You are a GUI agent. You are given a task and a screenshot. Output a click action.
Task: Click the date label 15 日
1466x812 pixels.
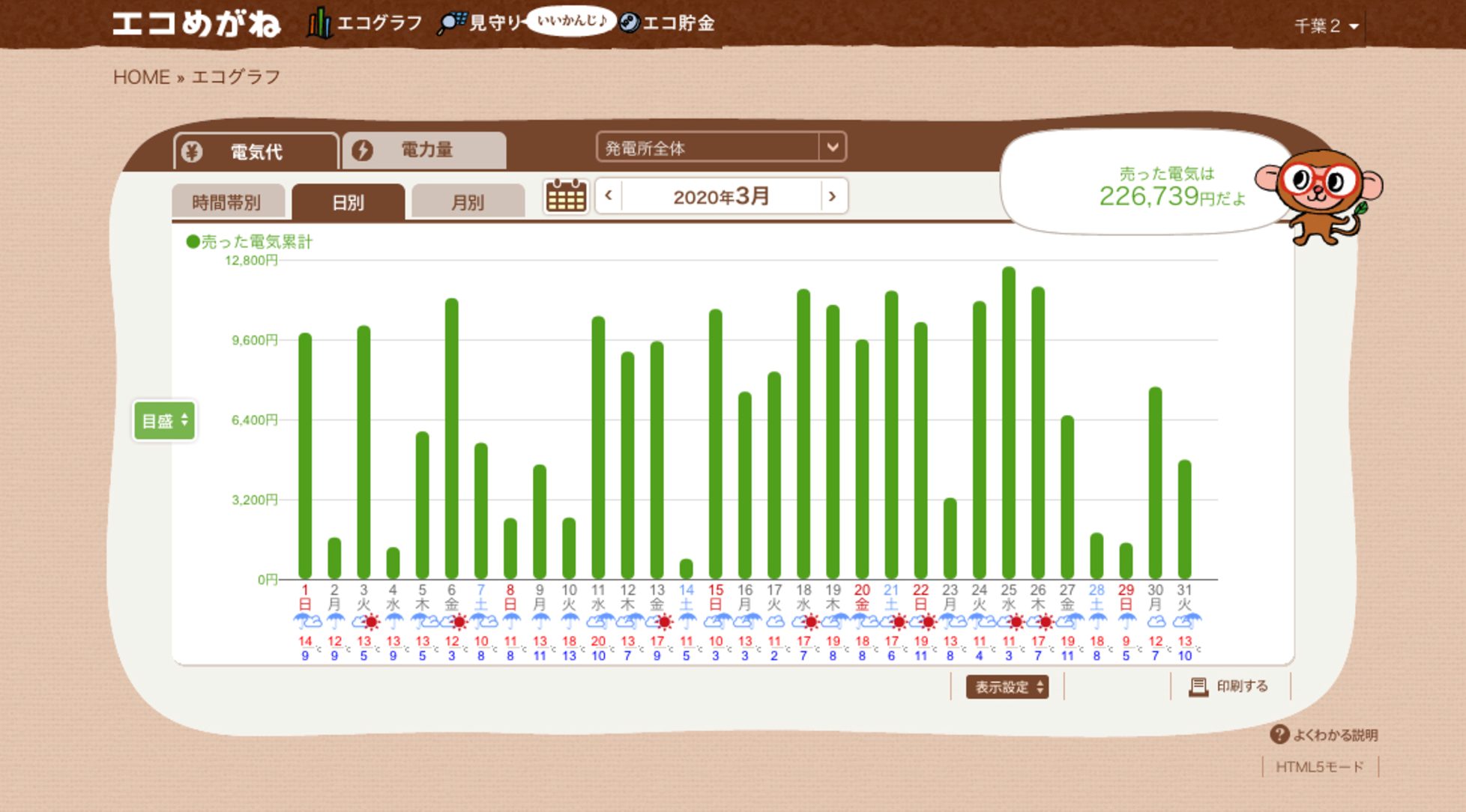[716, 597]
